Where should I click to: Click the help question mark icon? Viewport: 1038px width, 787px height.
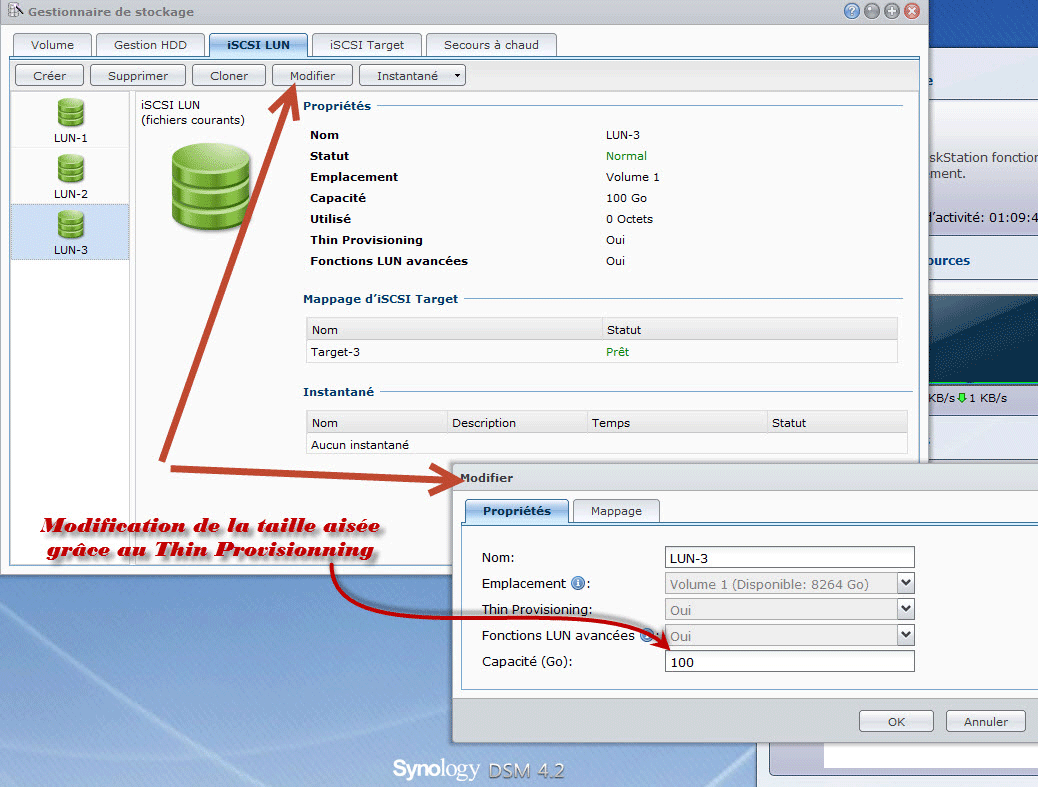pyautogui.click(x=852, y=12)
